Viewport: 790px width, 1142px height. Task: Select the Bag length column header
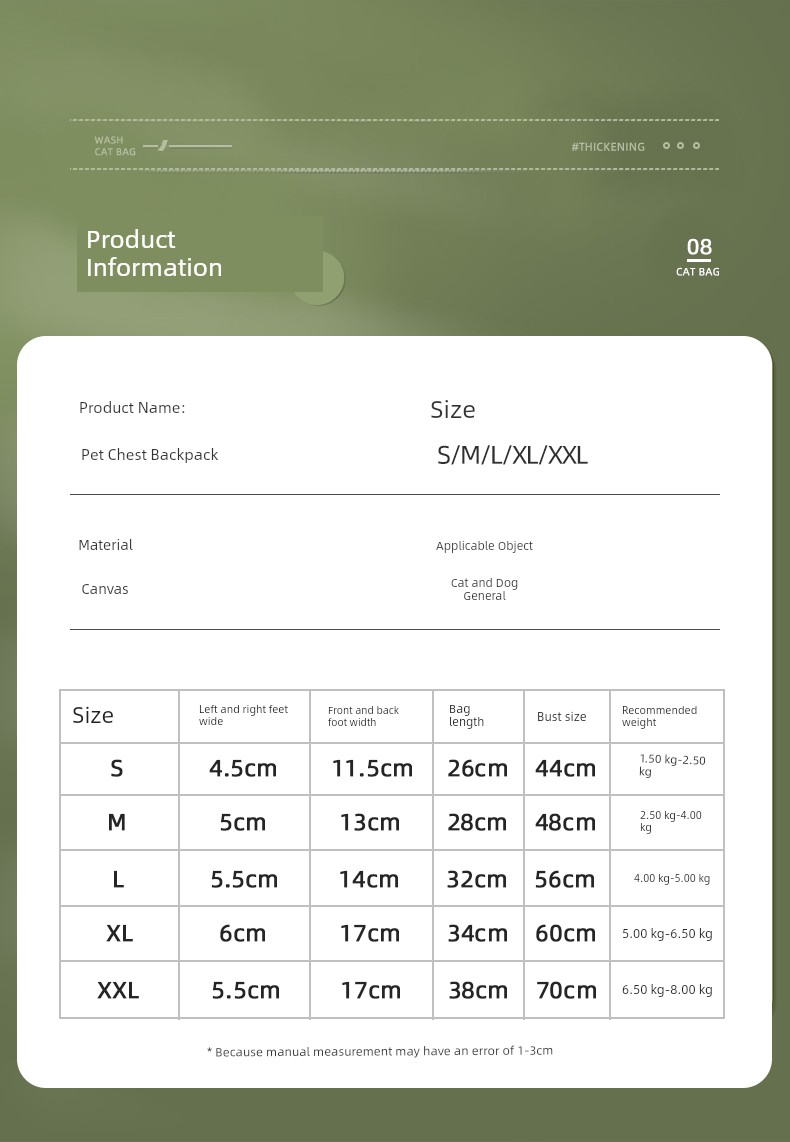(478, 716)
